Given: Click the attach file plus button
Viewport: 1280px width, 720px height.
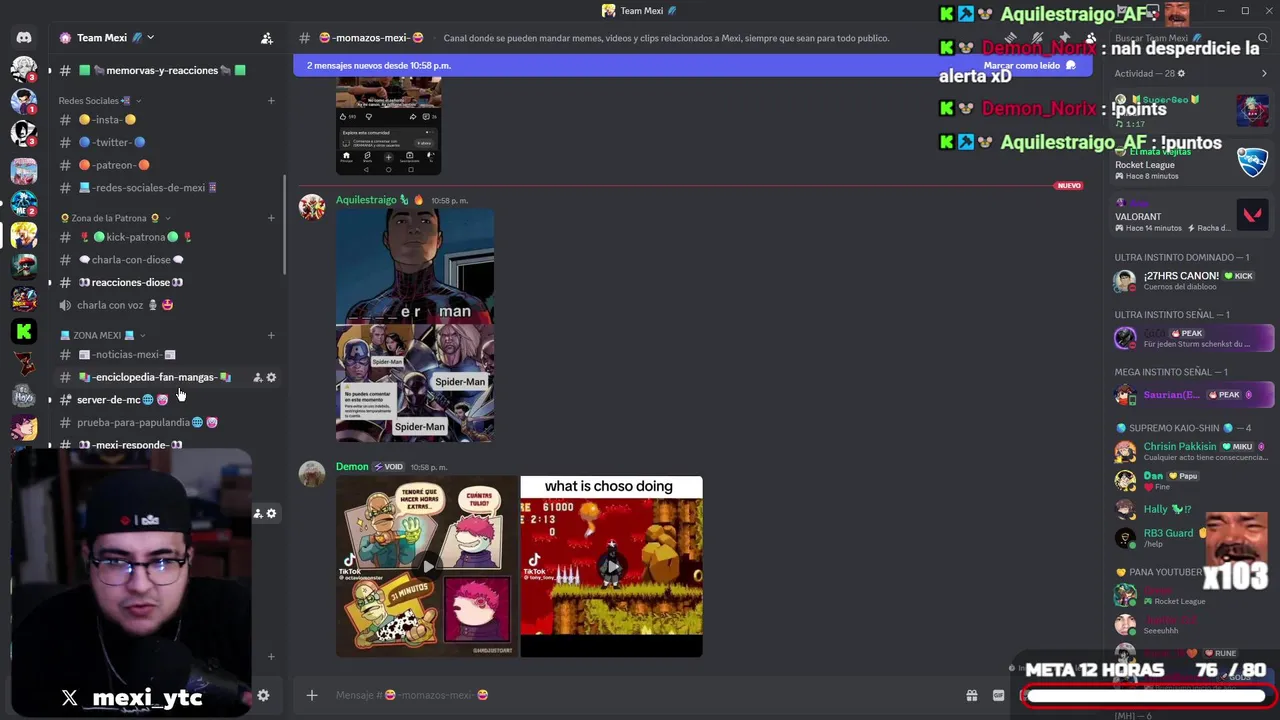Looking at the screenshot, I should (x=312, y=695).
